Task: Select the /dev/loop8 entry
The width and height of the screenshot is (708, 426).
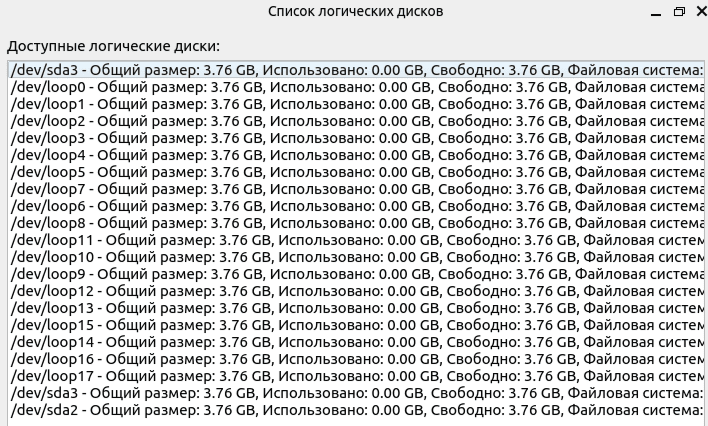Action: point(356,223)
